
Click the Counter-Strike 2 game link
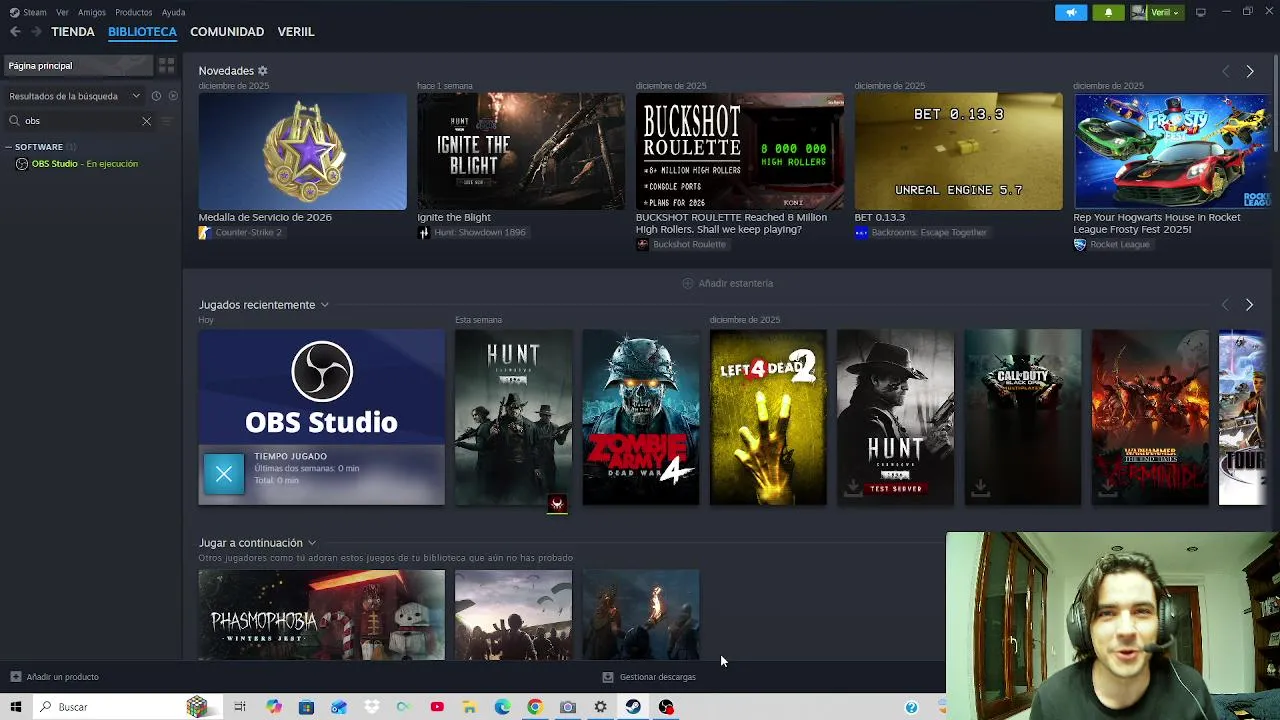(240, 233)
